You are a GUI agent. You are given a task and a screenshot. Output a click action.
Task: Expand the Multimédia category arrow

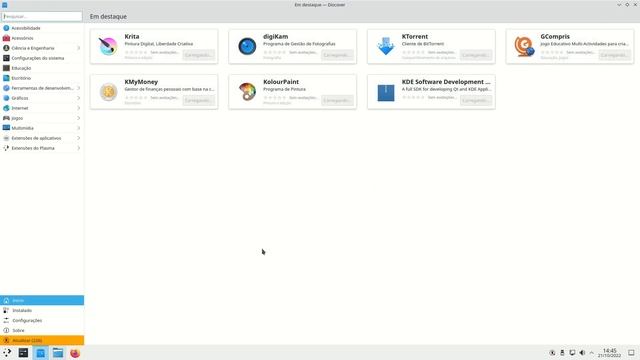point(78,128)
